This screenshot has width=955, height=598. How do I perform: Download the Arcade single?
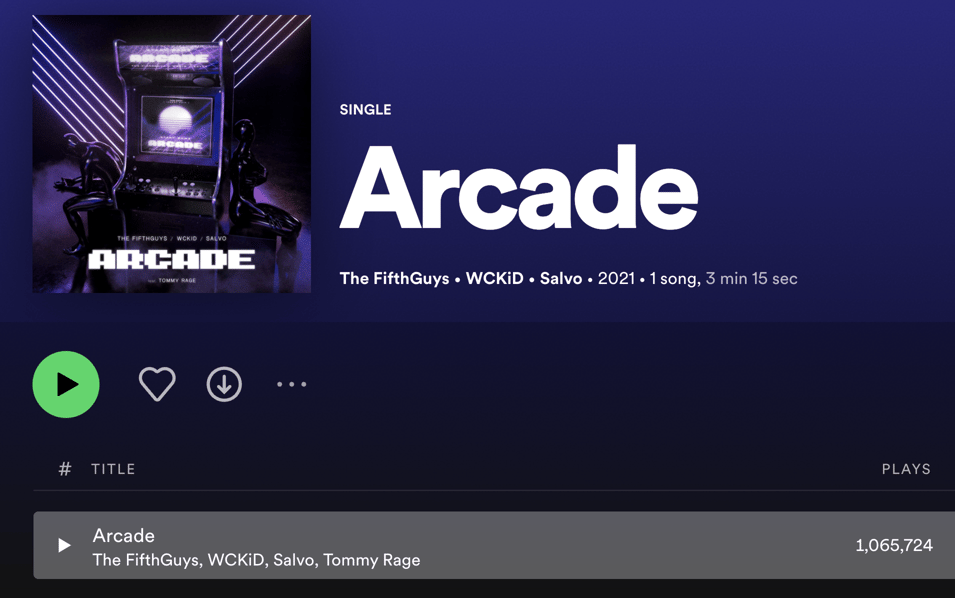(x=224, y=384)
